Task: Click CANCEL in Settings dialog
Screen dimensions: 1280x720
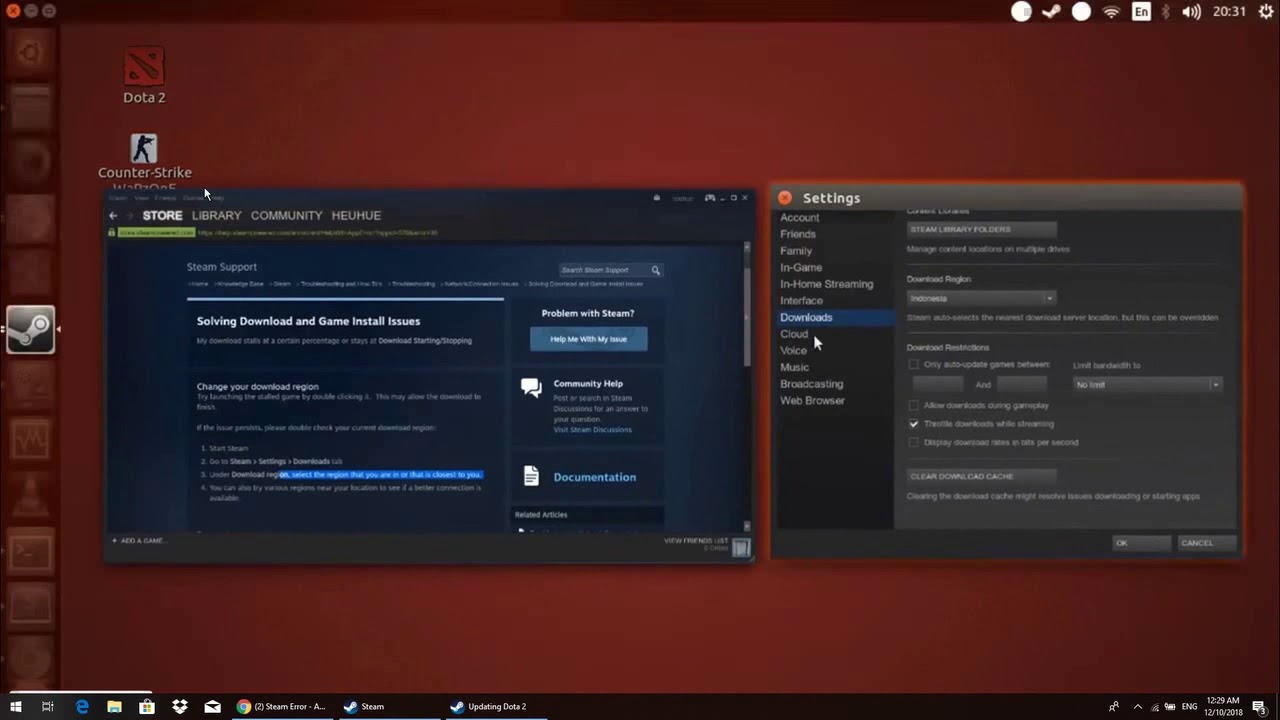Action: point(1206,543)
